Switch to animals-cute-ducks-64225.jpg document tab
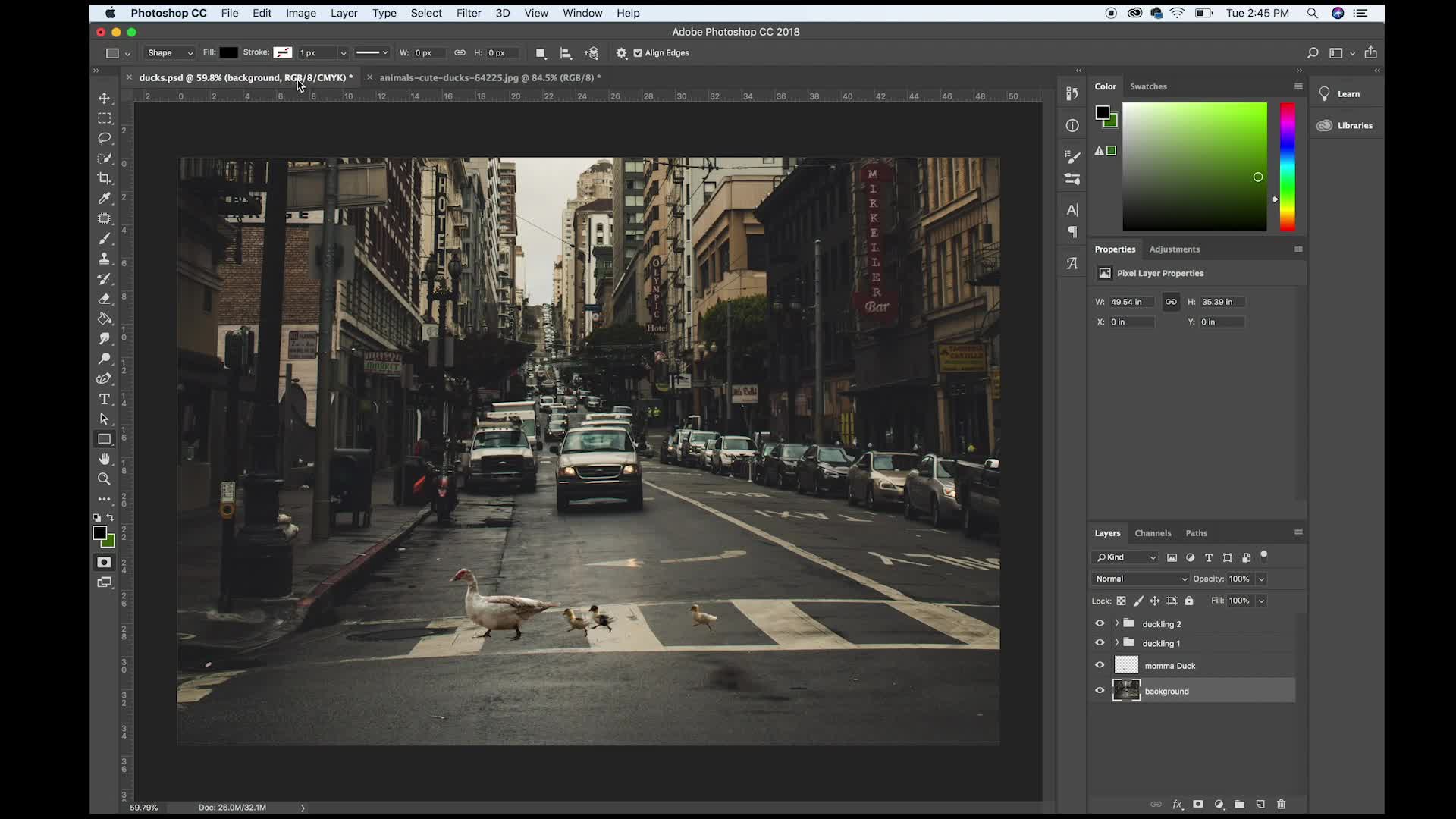The height and width of the screenshot is (819, 1456). pos(490,77)
